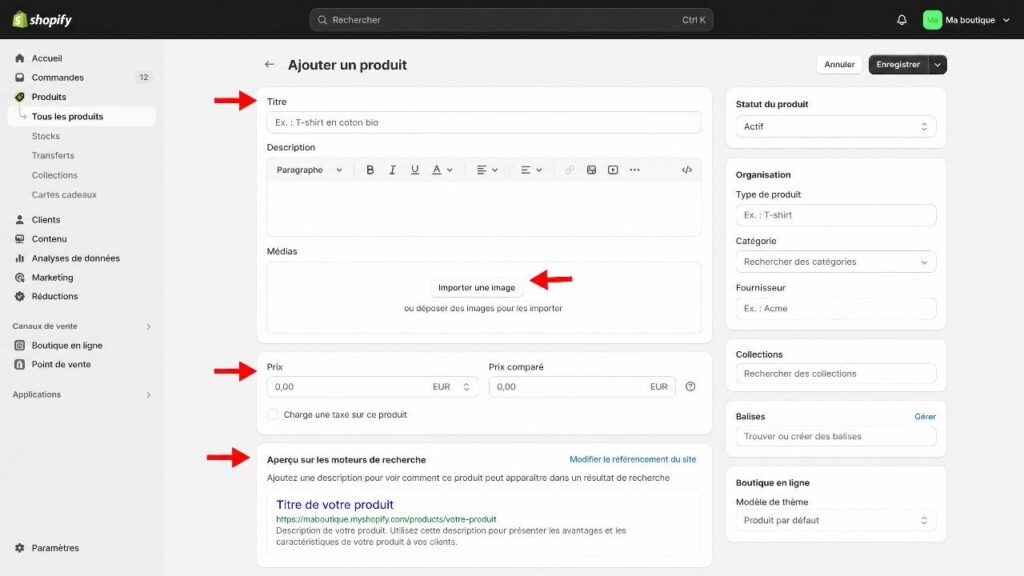Screen dimensions: 1024x576
Task: Open Collections in the sidebar
Action: 54,175
